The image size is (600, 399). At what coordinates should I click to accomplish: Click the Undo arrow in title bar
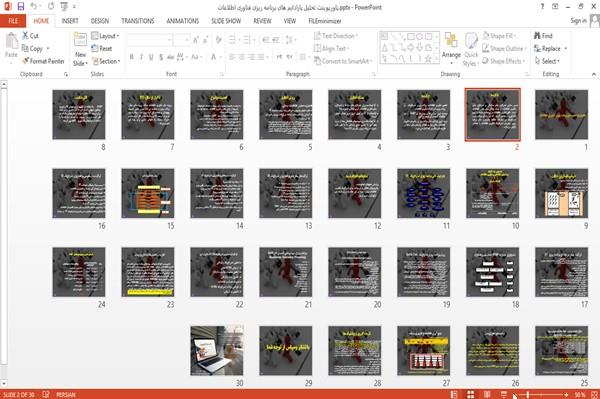point(34,6)
